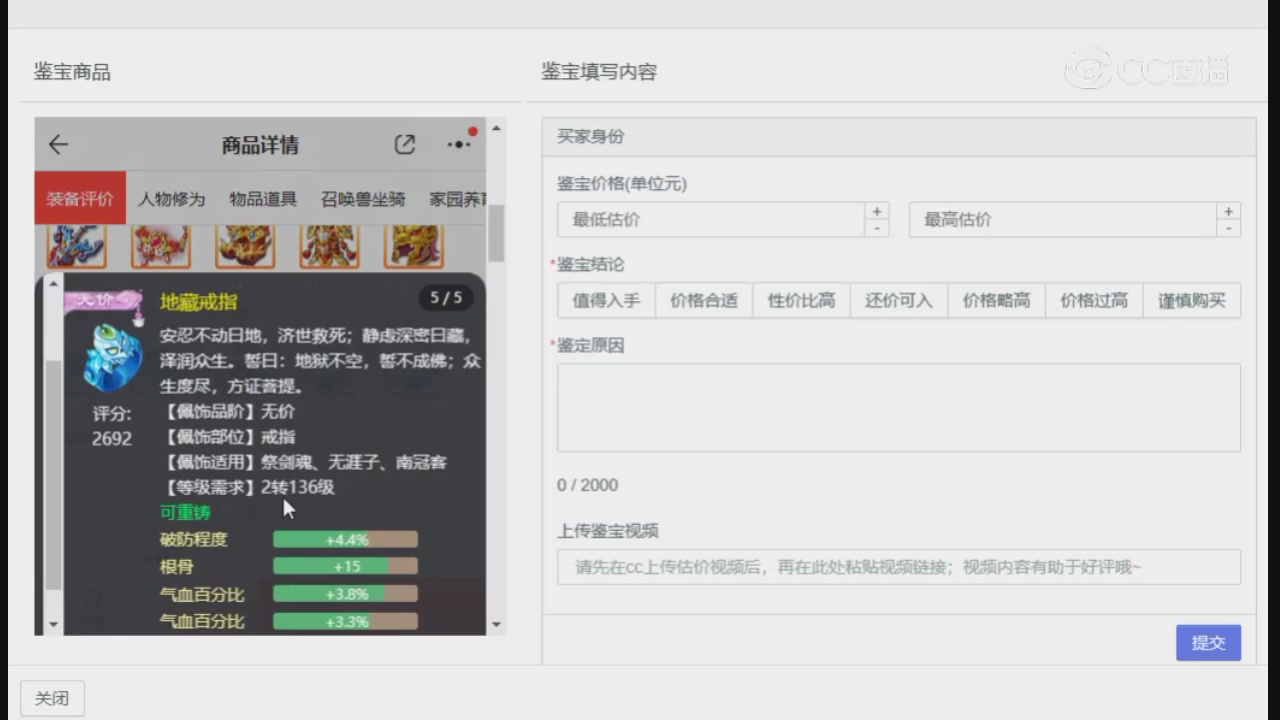1280x720 pixels.
Task: Select conclusion 值得入手
Action: coord(606,301)
